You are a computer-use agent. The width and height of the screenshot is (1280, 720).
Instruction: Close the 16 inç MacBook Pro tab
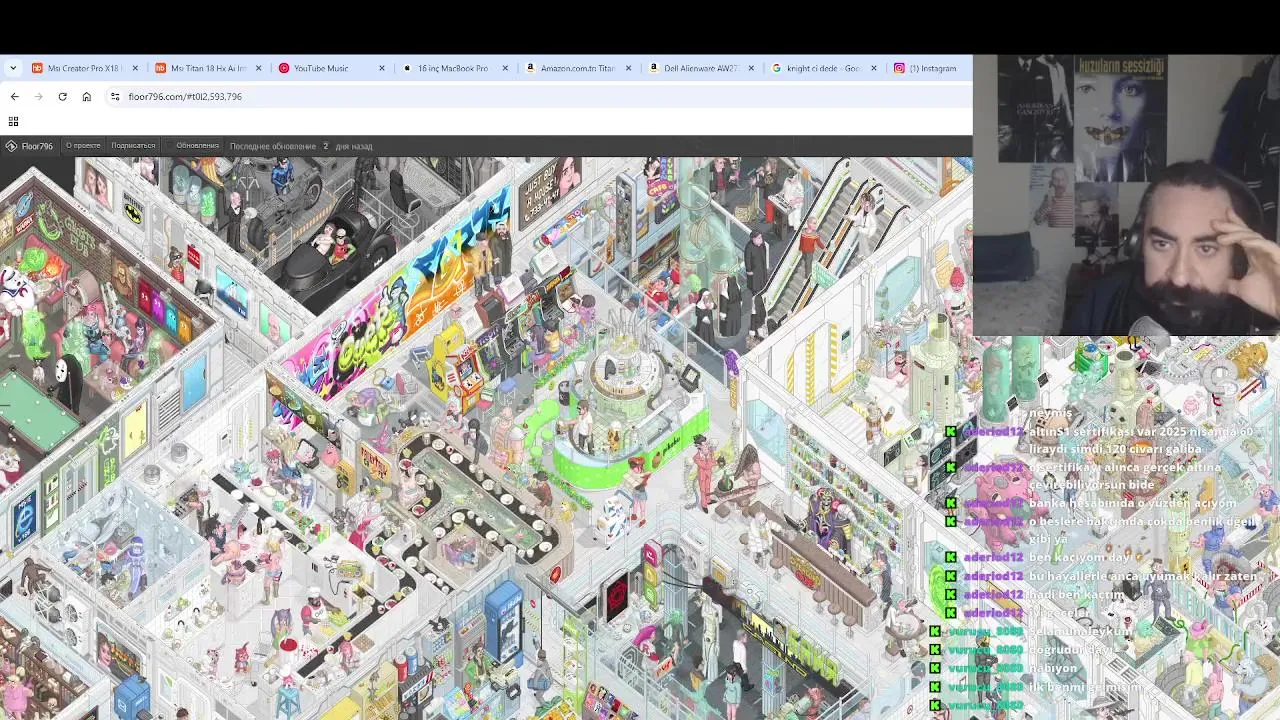pos(504,68)
